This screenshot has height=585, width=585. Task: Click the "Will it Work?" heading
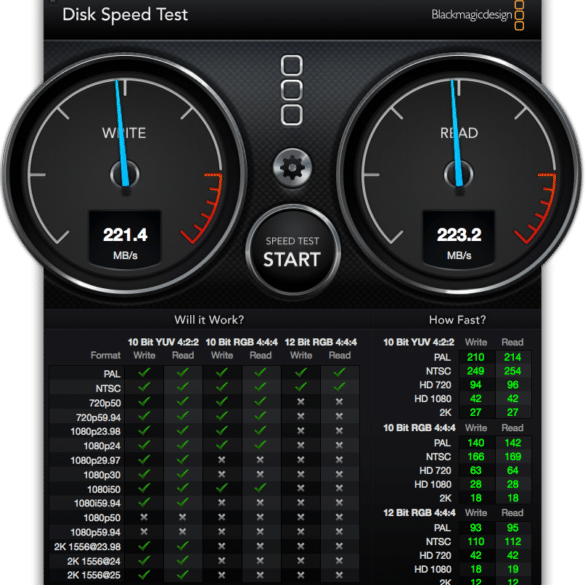click(x=209, y=320)
